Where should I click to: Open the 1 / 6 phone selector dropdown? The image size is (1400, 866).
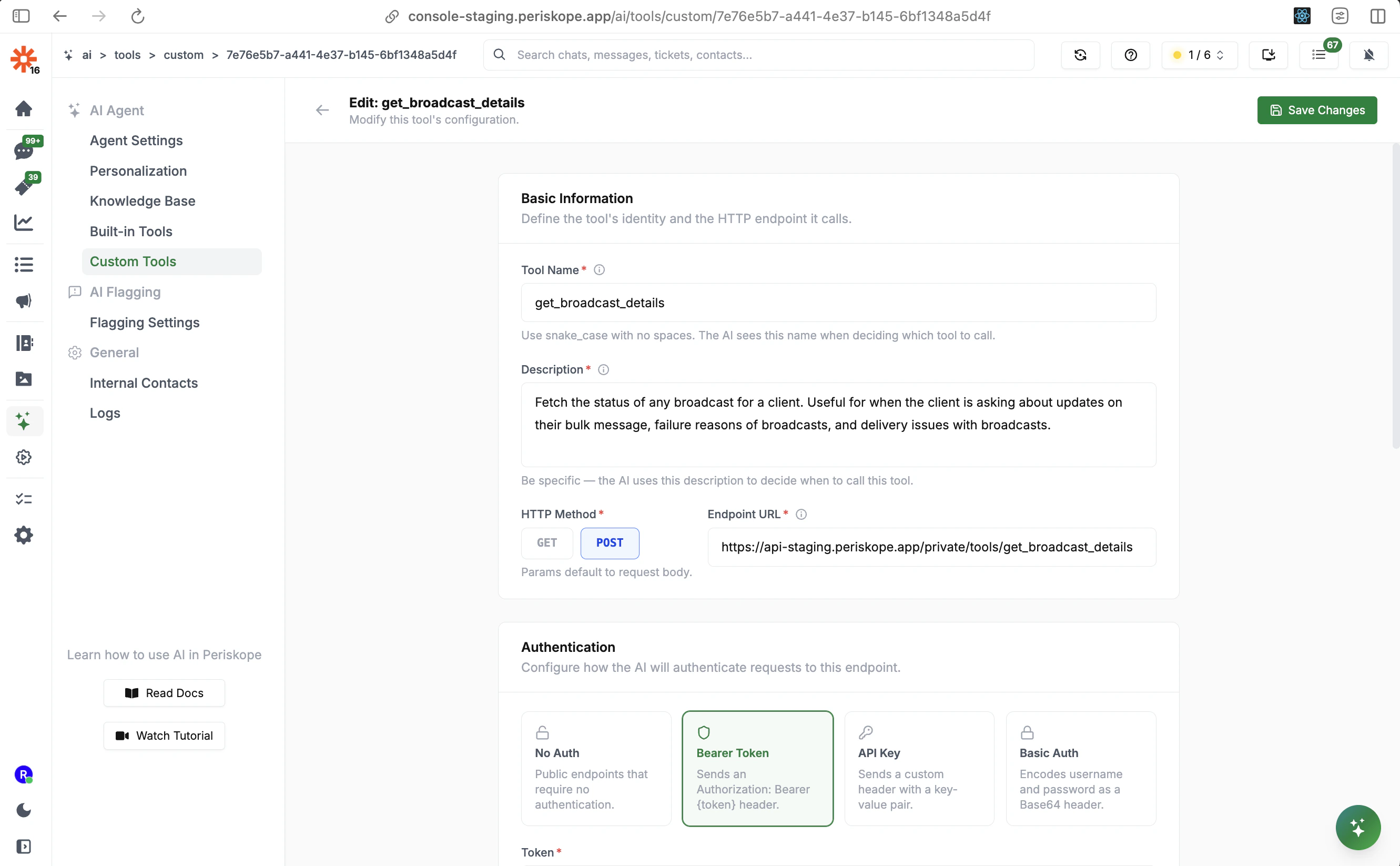click(1199, 55)
